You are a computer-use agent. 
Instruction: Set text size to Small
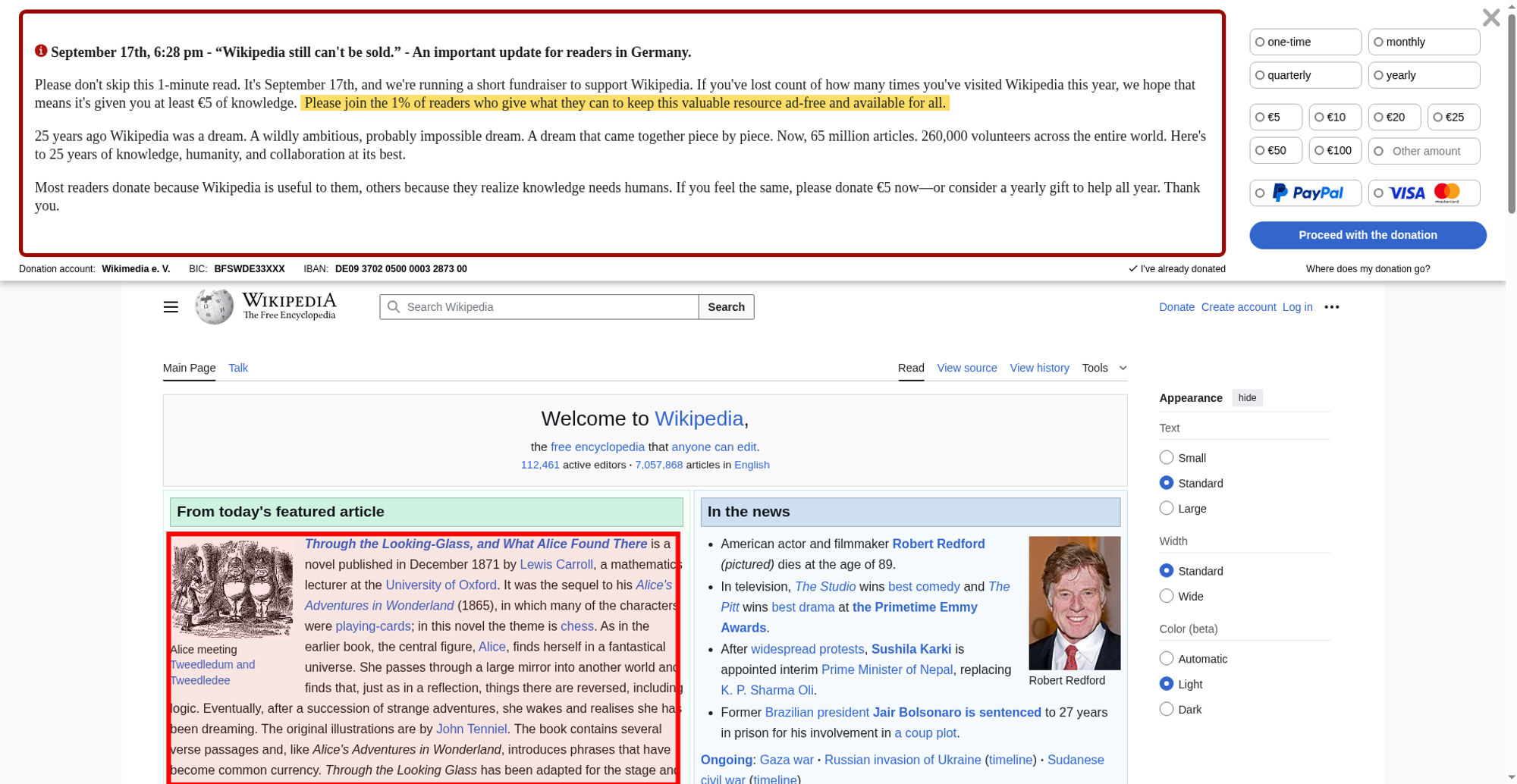click(x=1167, y=457)
